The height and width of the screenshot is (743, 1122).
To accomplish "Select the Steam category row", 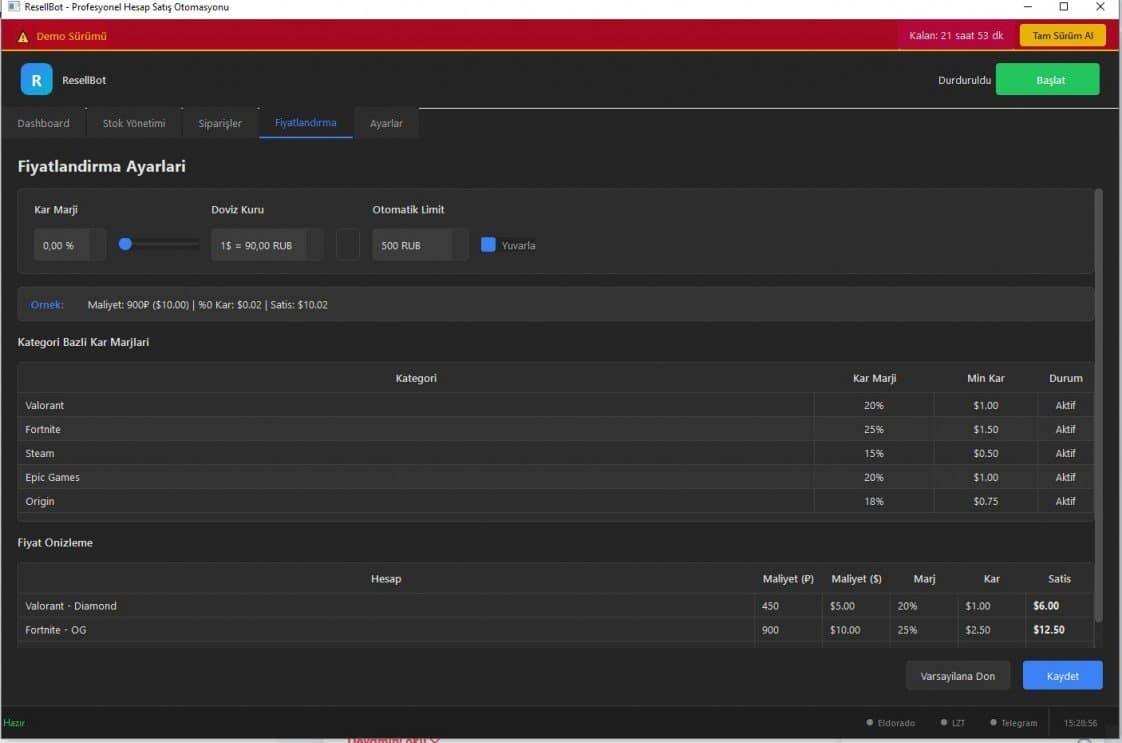I will pyautogui.click(x=555, y=453).
